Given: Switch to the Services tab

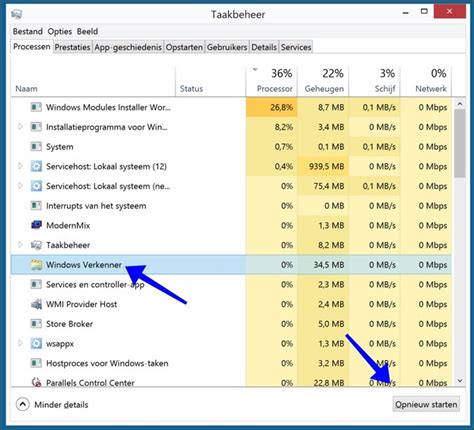Looking at the screenshot, I should click(296, 47).
